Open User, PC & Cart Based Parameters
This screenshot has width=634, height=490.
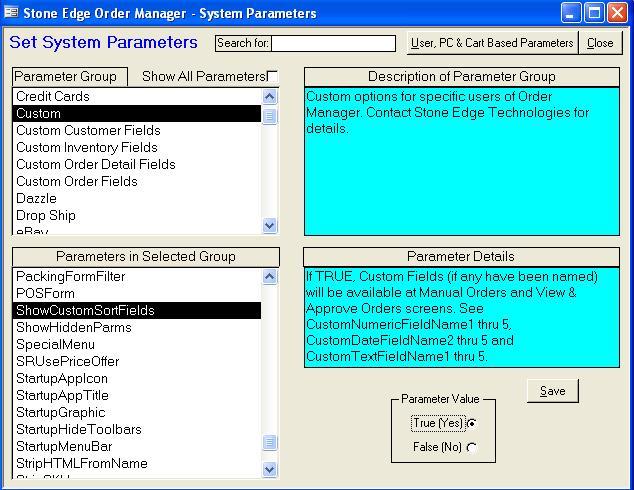point(492,43)
